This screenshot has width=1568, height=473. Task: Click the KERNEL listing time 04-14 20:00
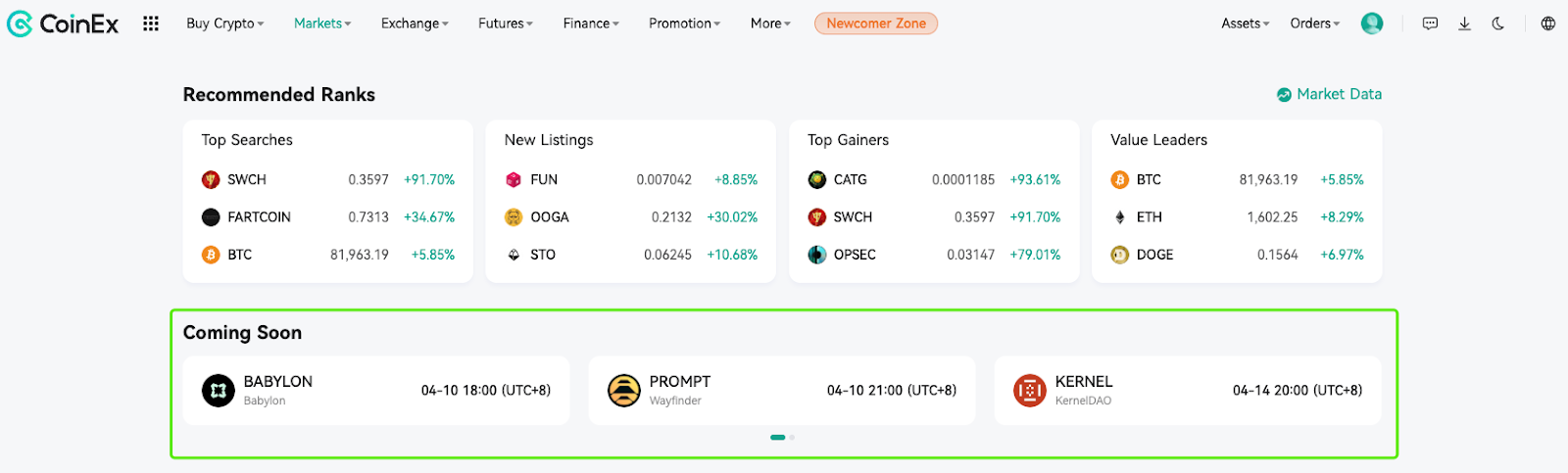click(1298, 391)
